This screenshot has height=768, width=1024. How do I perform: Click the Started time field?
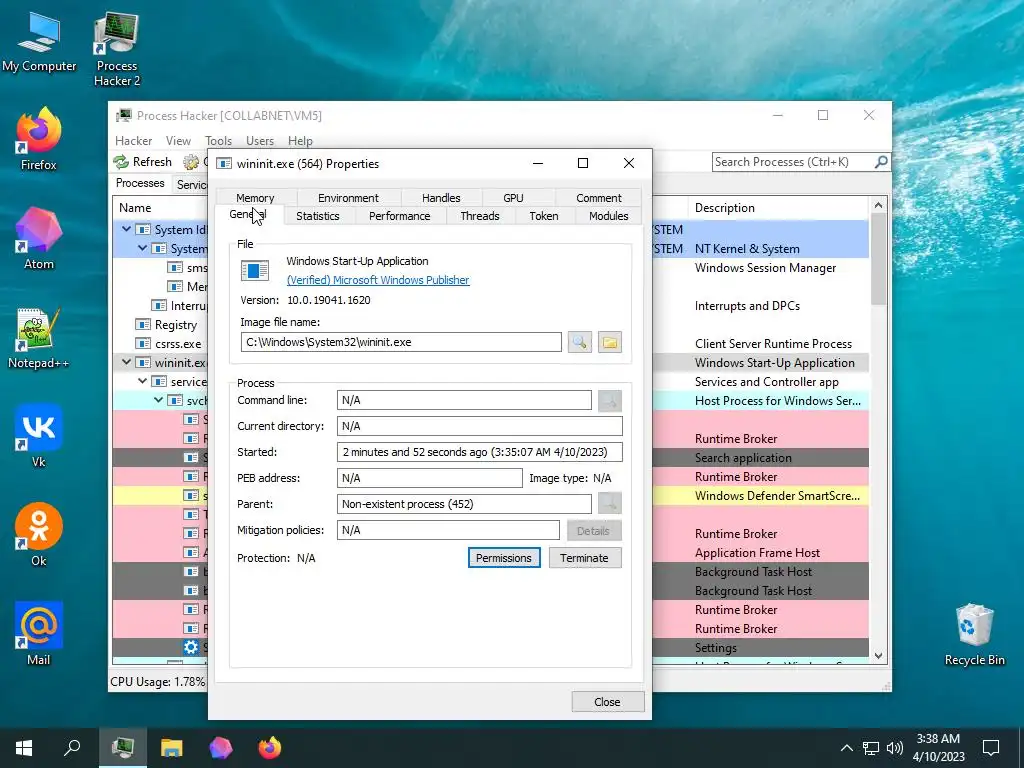click(x=480, y=452)
